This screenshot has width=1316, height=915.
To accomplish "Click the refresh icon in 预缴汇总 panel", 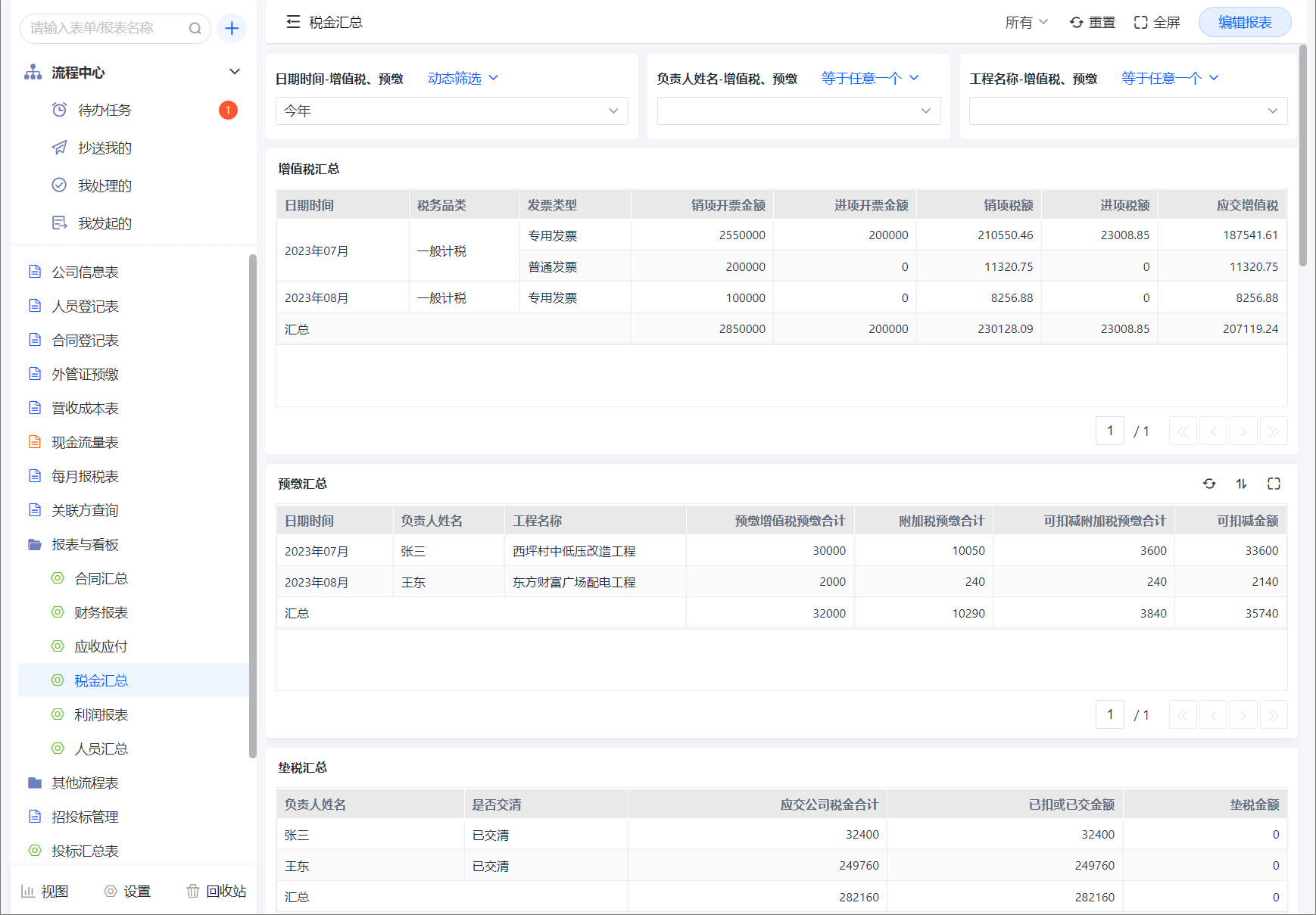I will coord(1209,484).
